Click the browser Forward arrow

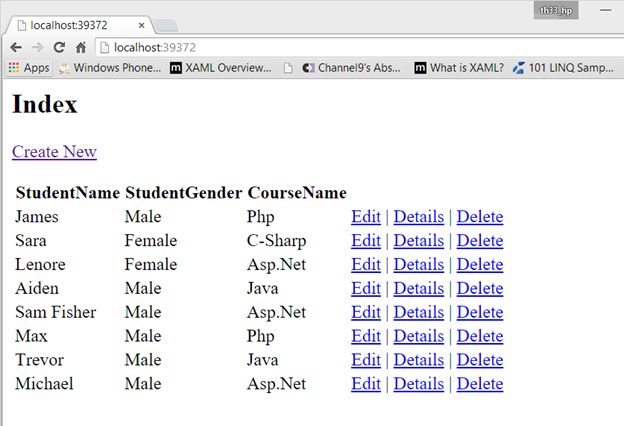[x=37, y=48]
